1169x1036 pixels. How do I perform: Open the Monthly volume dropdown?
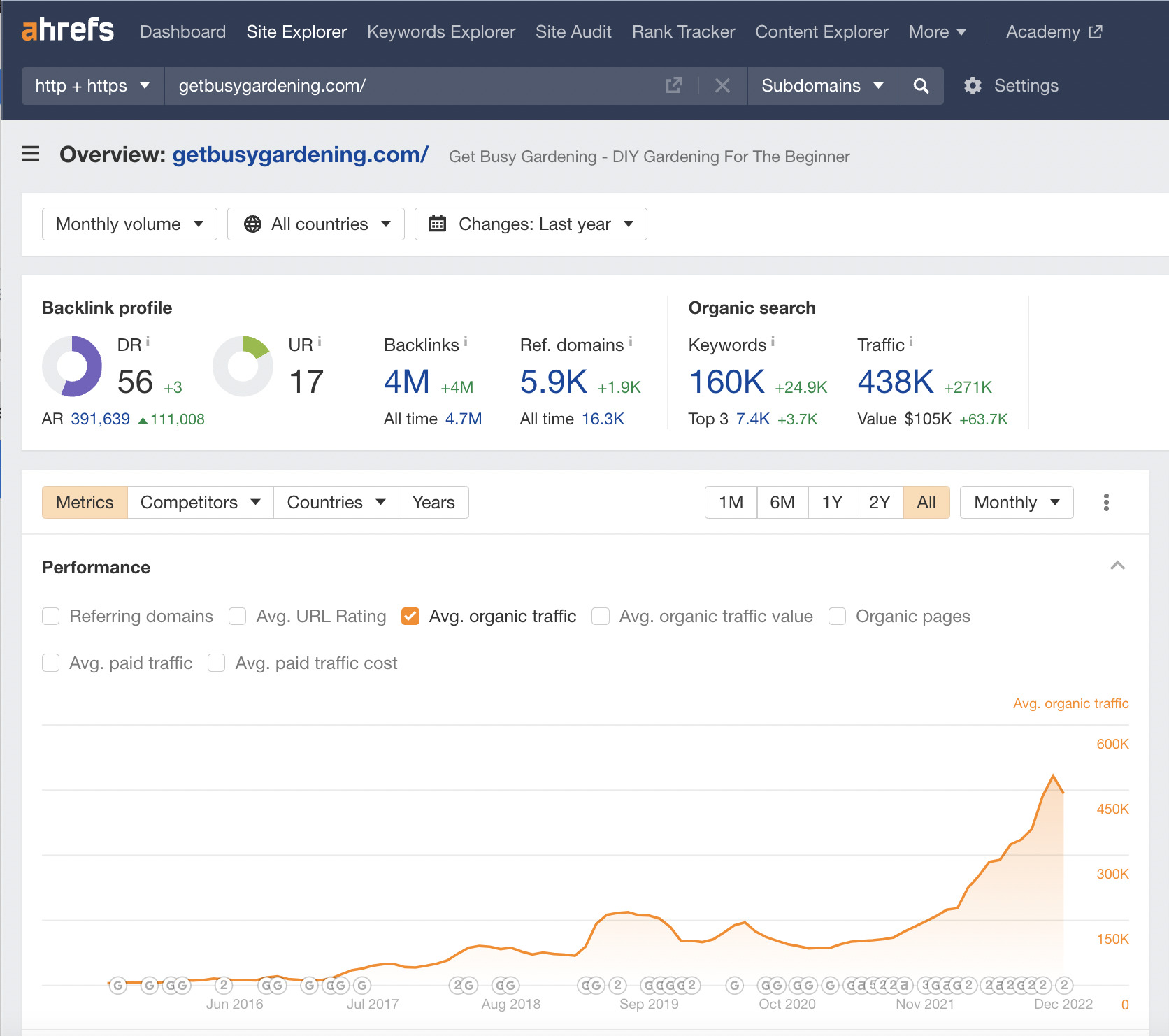pos(129,224)
